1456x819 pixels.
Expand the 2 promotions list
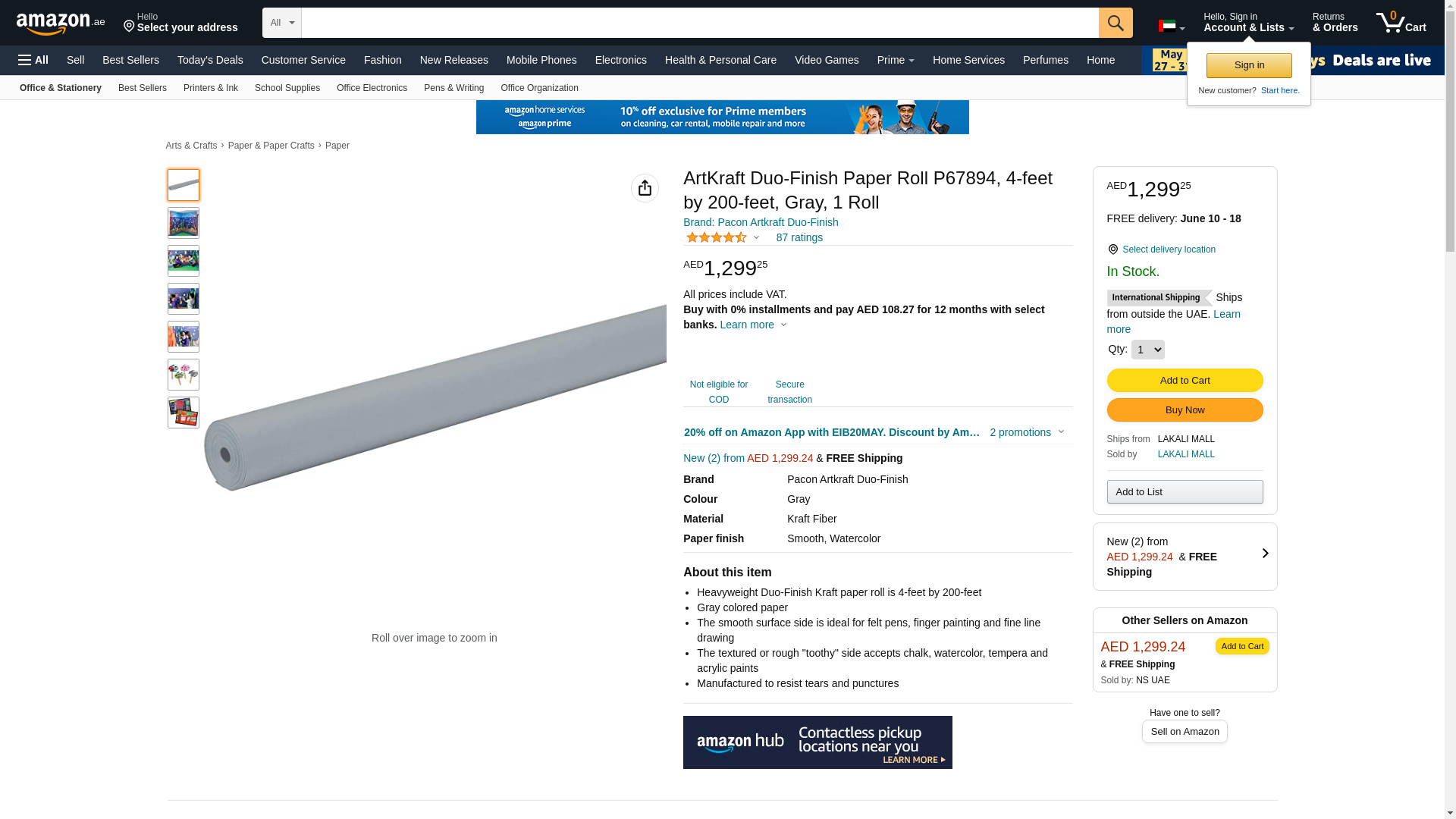pos(1026,432)
